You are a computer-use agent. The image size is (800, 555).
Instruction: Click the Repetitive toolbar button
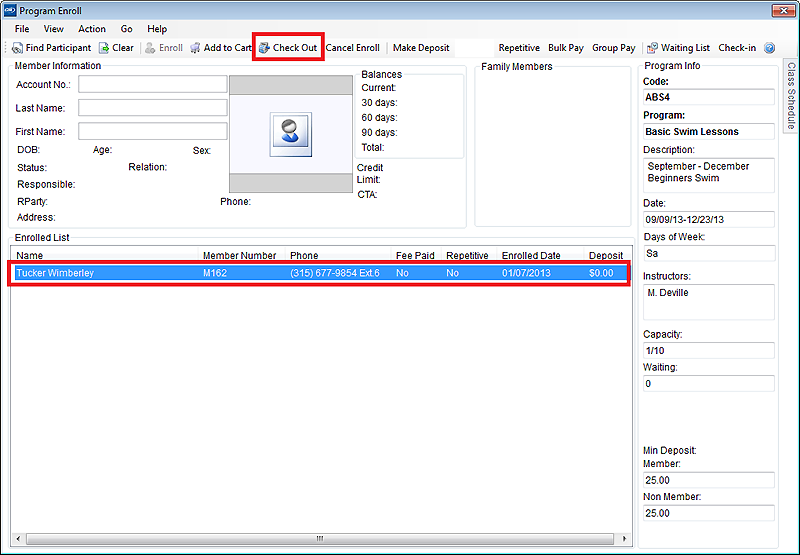pyautogui.click(x=519, y=48)
